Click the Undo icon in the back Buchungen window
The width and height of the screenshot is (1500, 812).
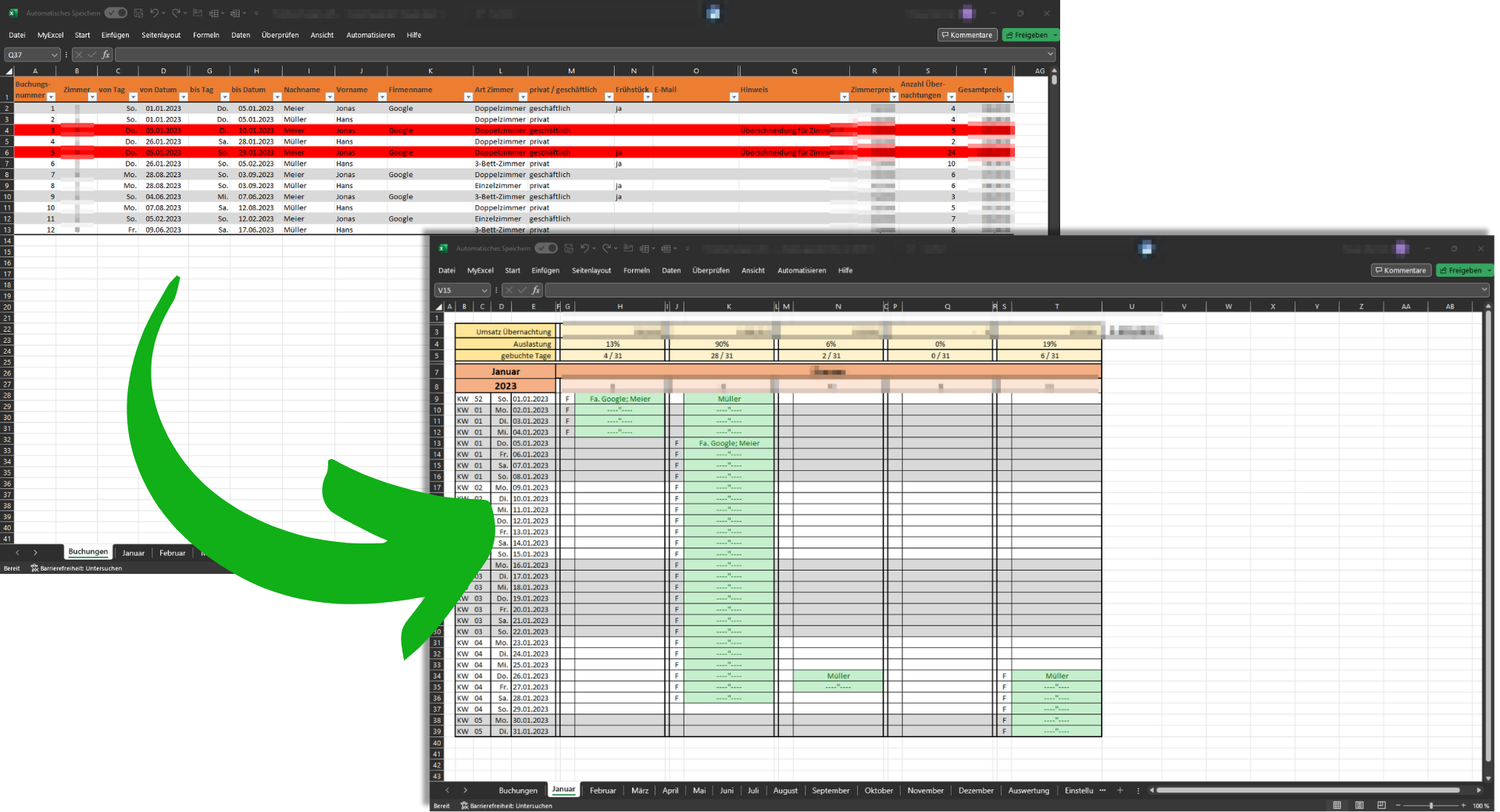coord(154,13)
